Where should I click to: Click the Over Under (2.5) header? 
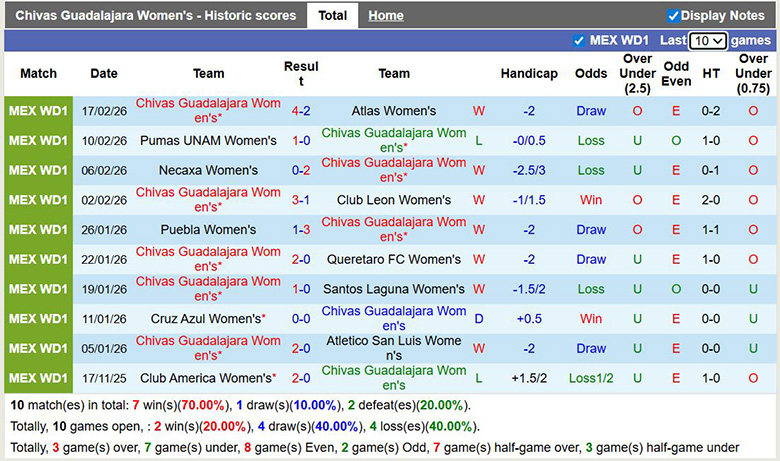[x=638, y=74]
